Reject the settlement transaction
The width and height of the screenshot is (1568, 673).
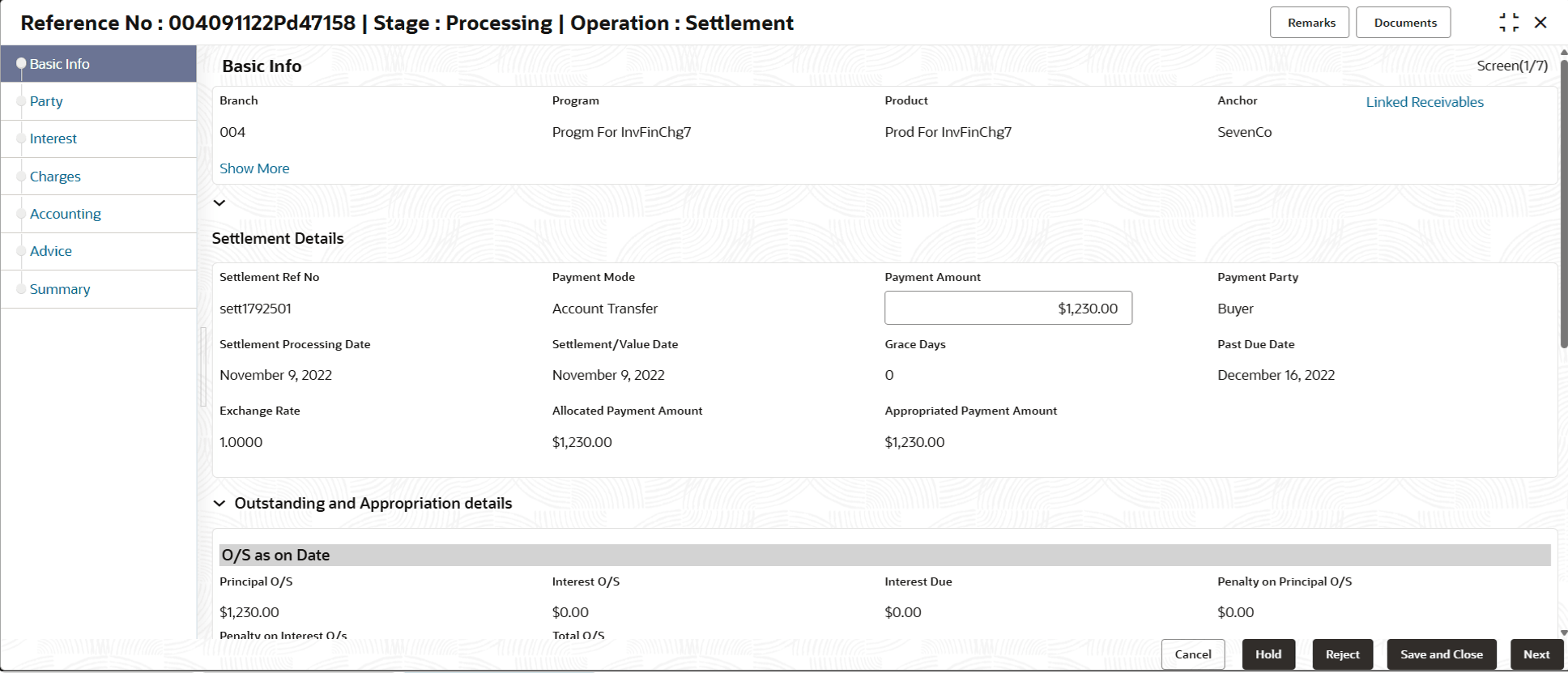[1342, 654]
